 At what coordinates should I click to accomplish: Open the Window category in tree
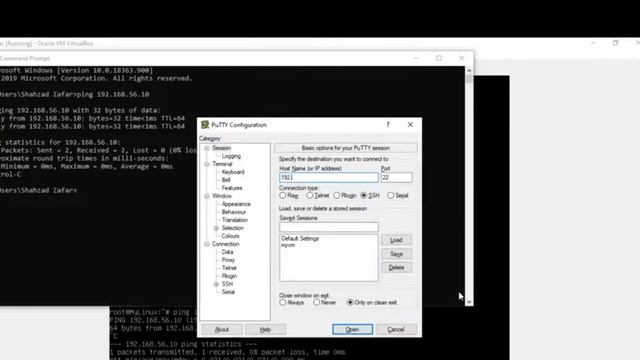(222, 196)
